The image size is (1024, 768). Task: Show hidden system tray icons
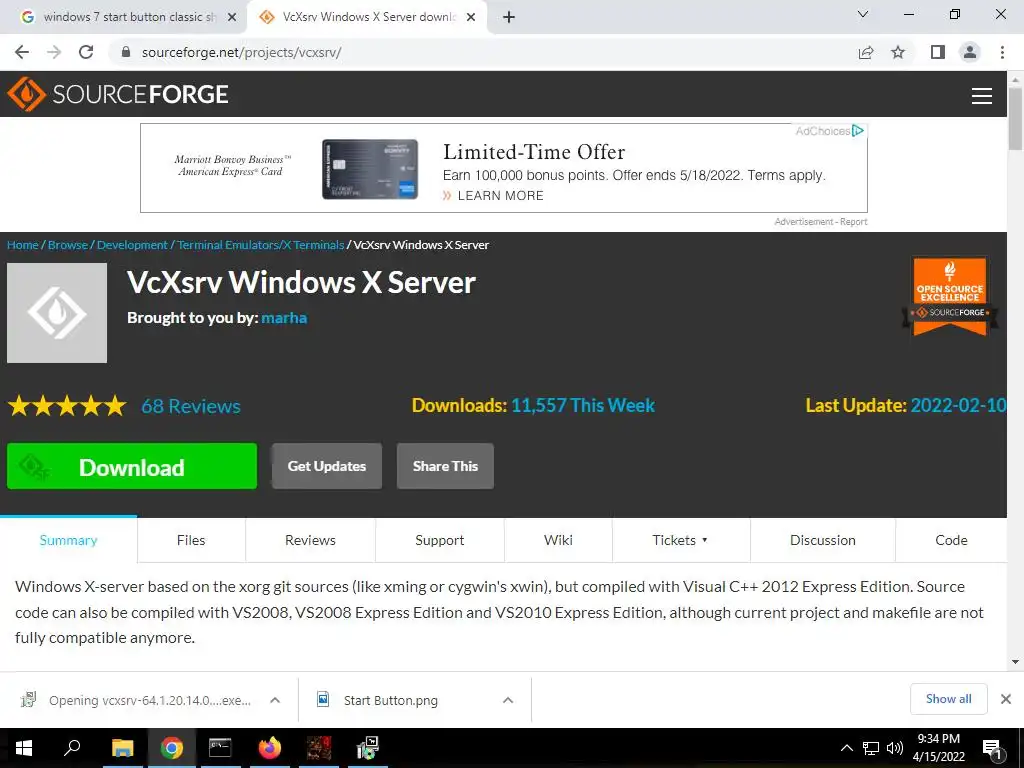tap(846, 748)
